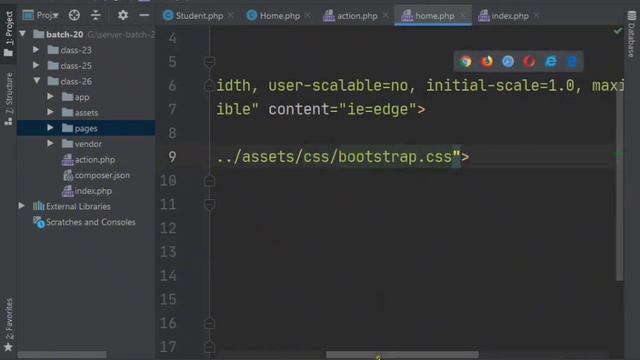This screenshot has height=360, width=640.
Task: Open in Internet Explorer browser icon
Action: click(x=551, y=61)
